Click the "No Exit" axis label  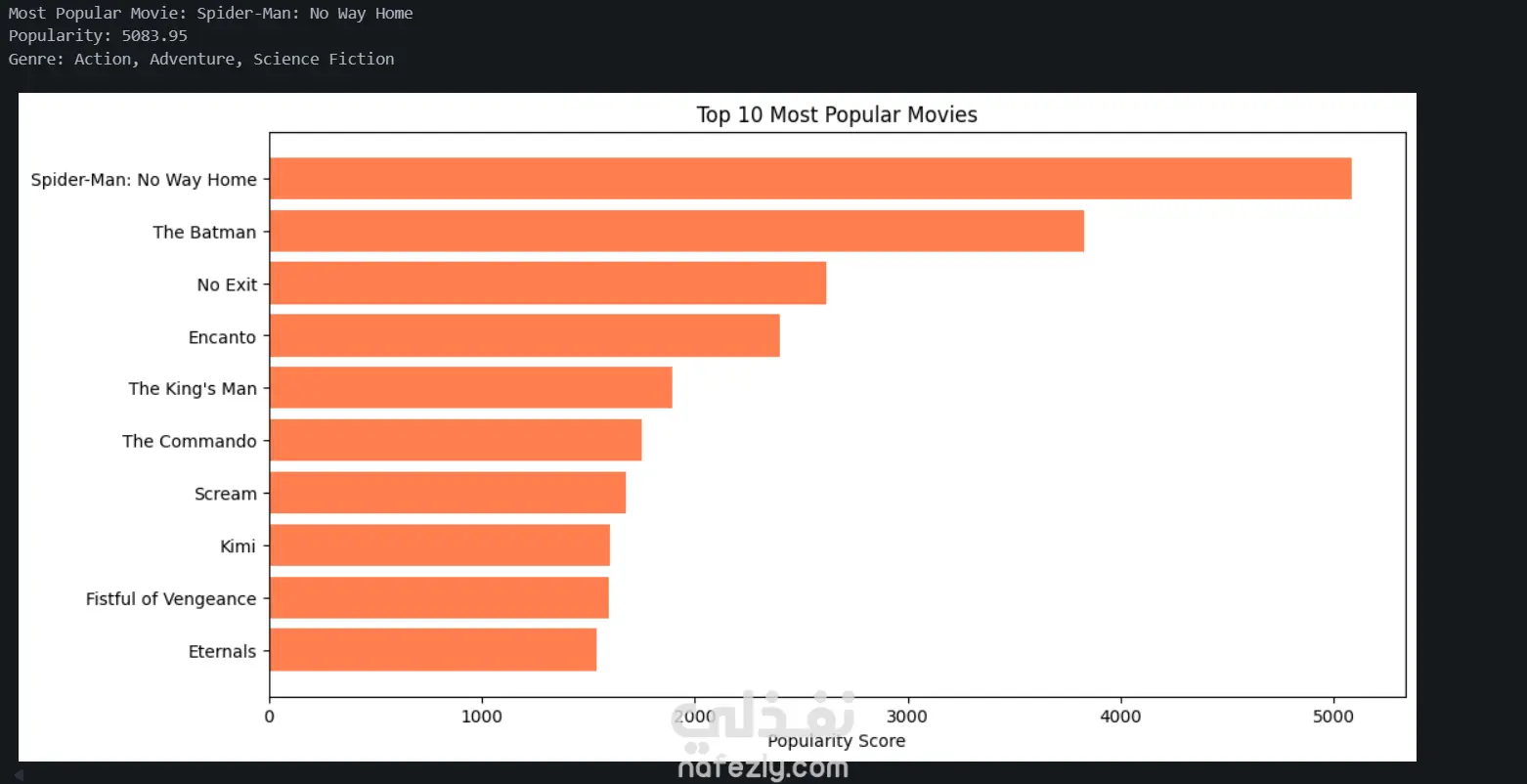227,285
